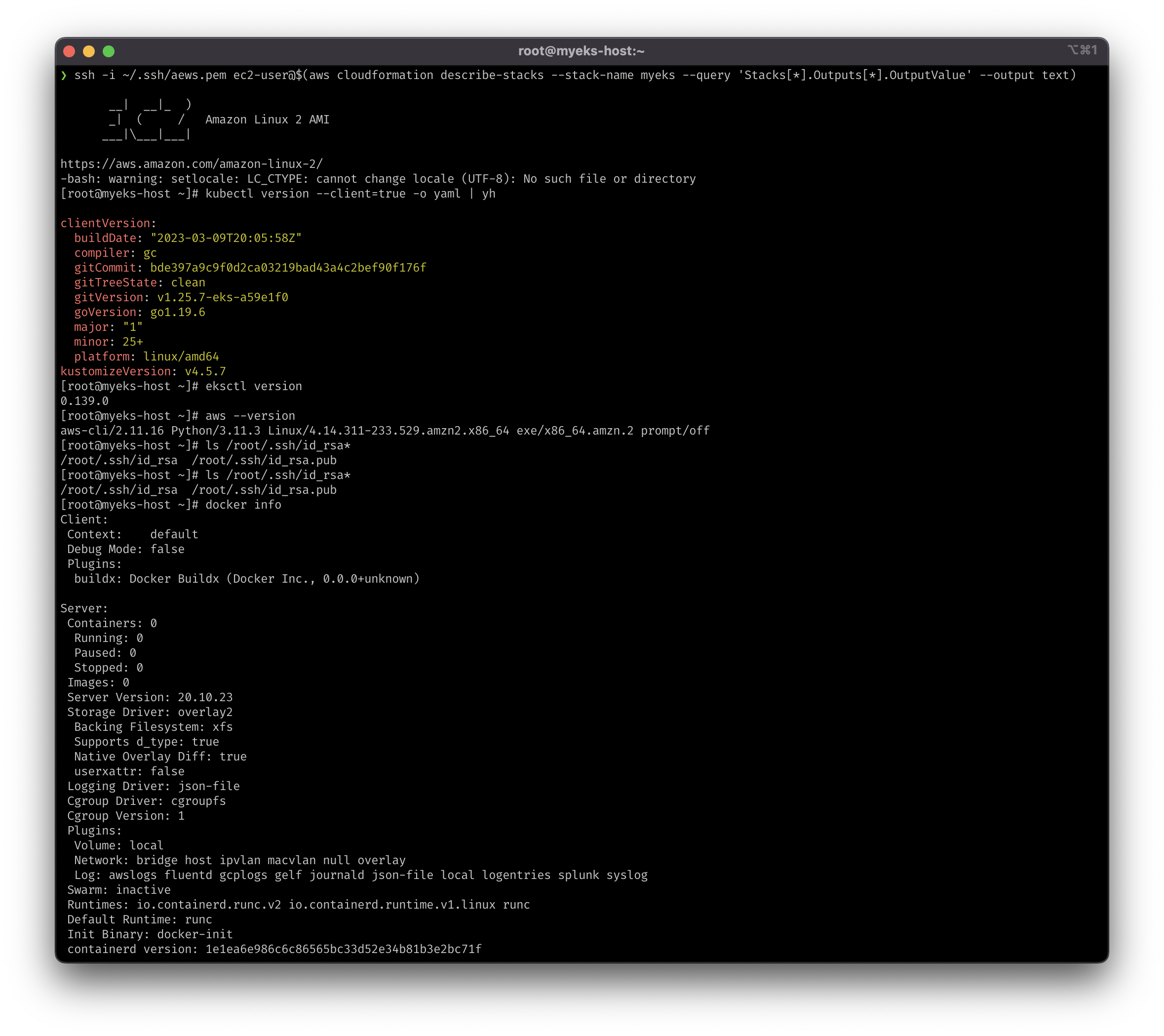Click the kustomizeVersion v4.5.7 line

[143, 371]
